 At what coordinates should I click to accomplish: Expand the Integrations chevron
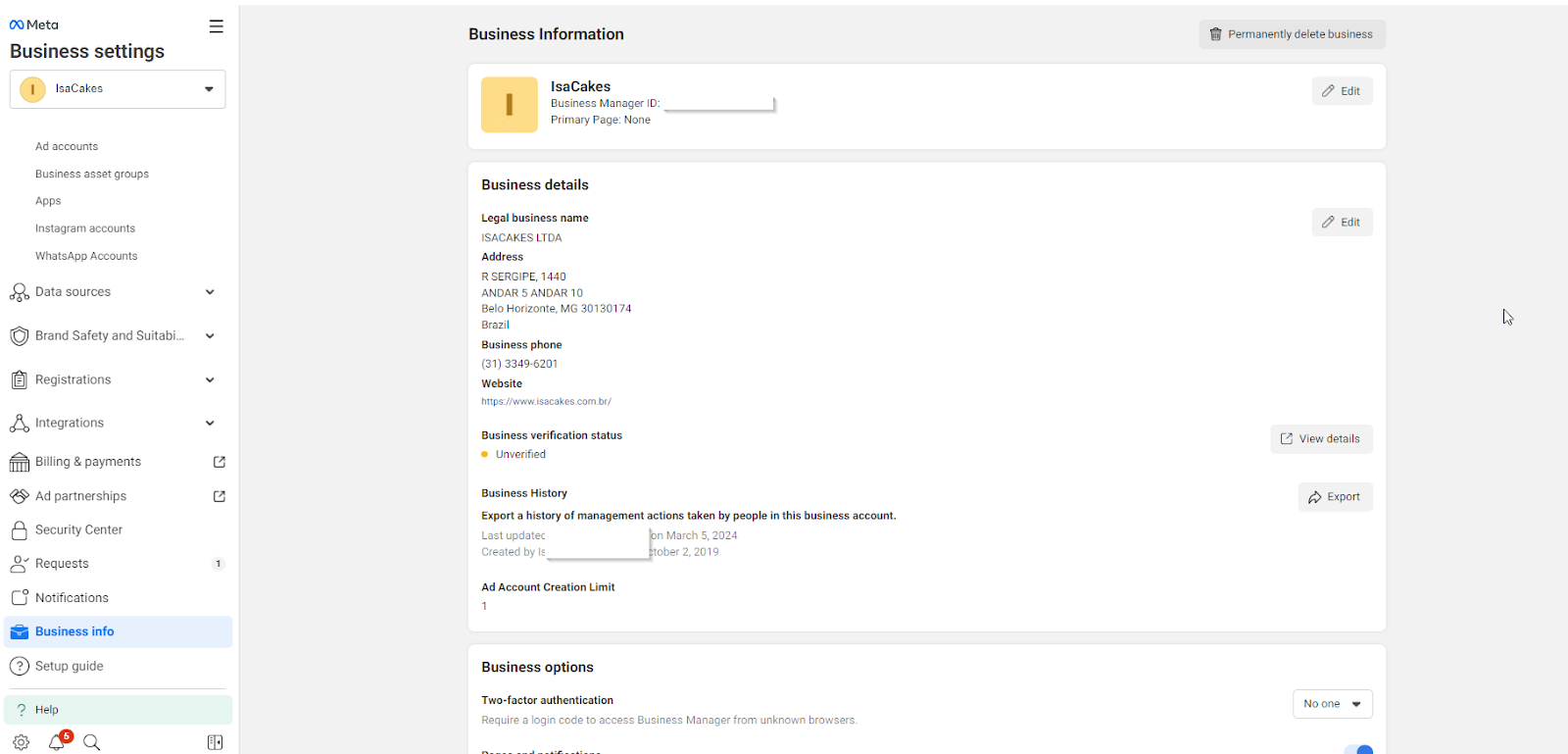click(210, 424)
